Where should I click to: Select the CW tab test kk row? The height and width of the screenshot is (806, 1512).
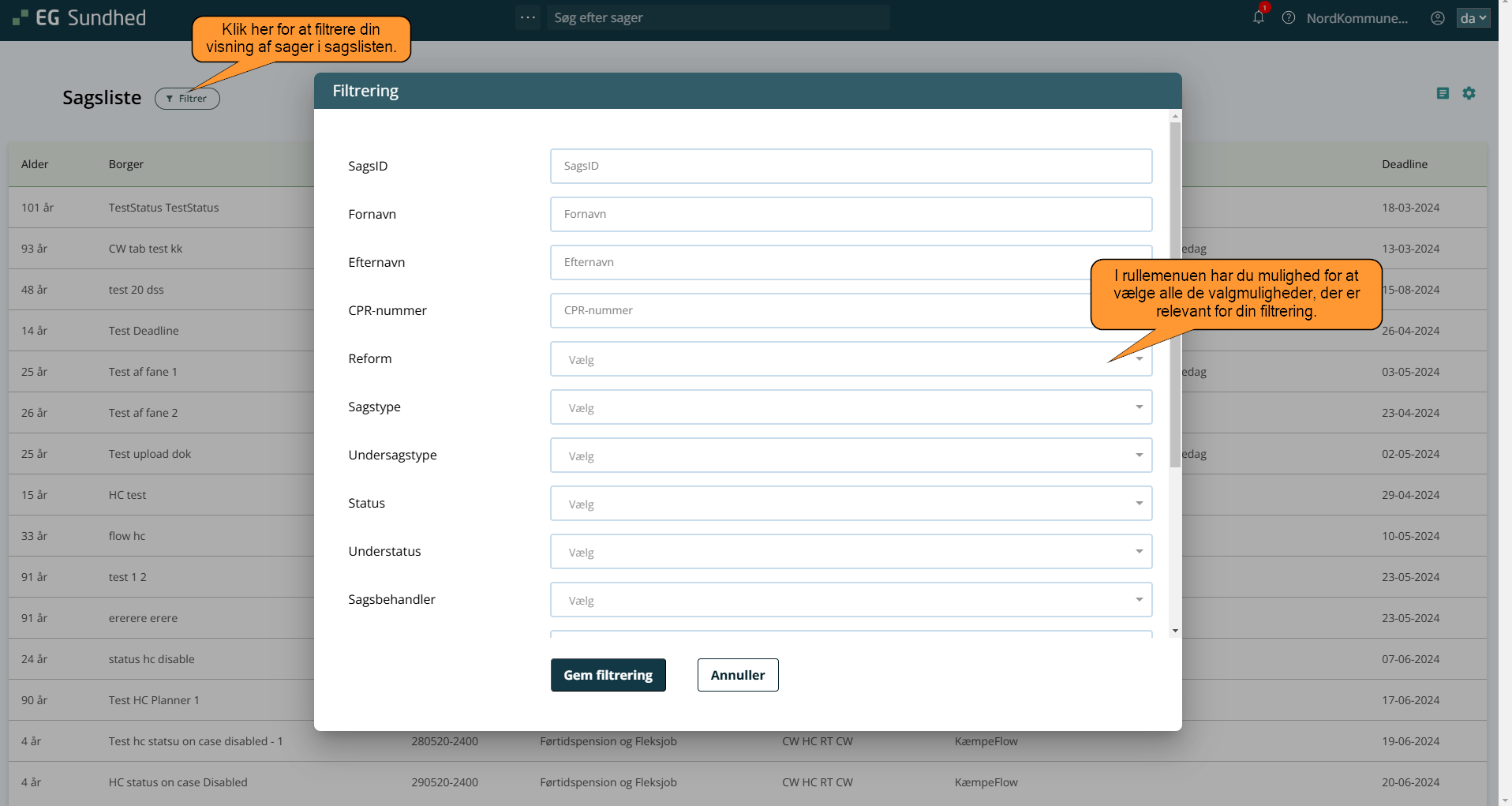747,249
